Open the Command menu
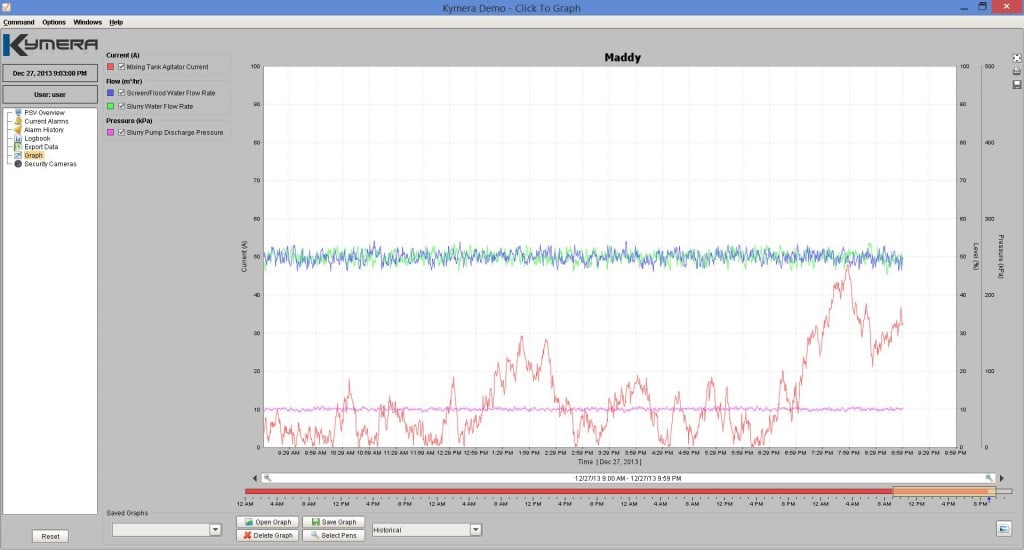 (x=19, y=22)
